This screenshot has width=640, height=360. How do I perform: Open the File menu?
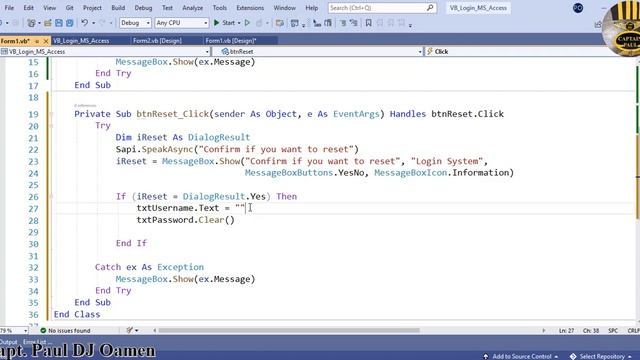click(9, 8)
